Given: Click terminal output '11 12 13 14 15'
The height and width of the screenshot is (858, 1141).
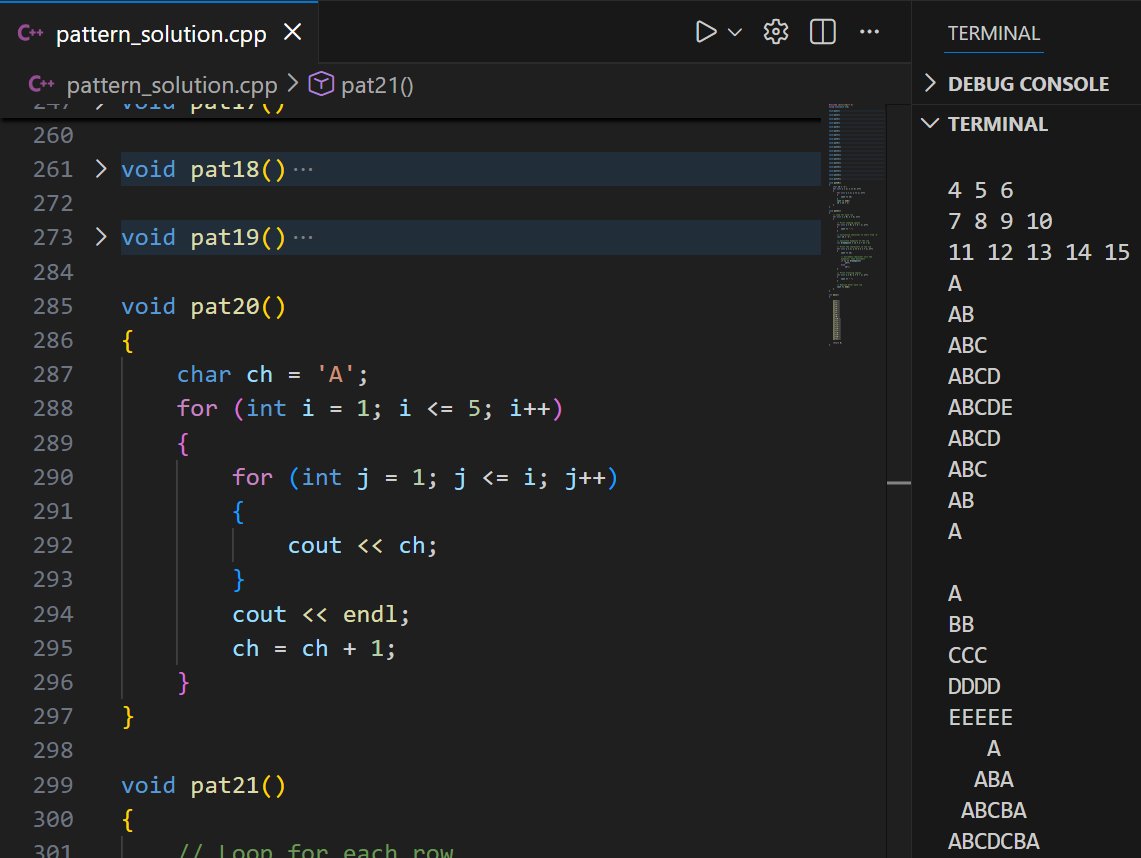Looking at the screenshot, I should click(1038, 252).
